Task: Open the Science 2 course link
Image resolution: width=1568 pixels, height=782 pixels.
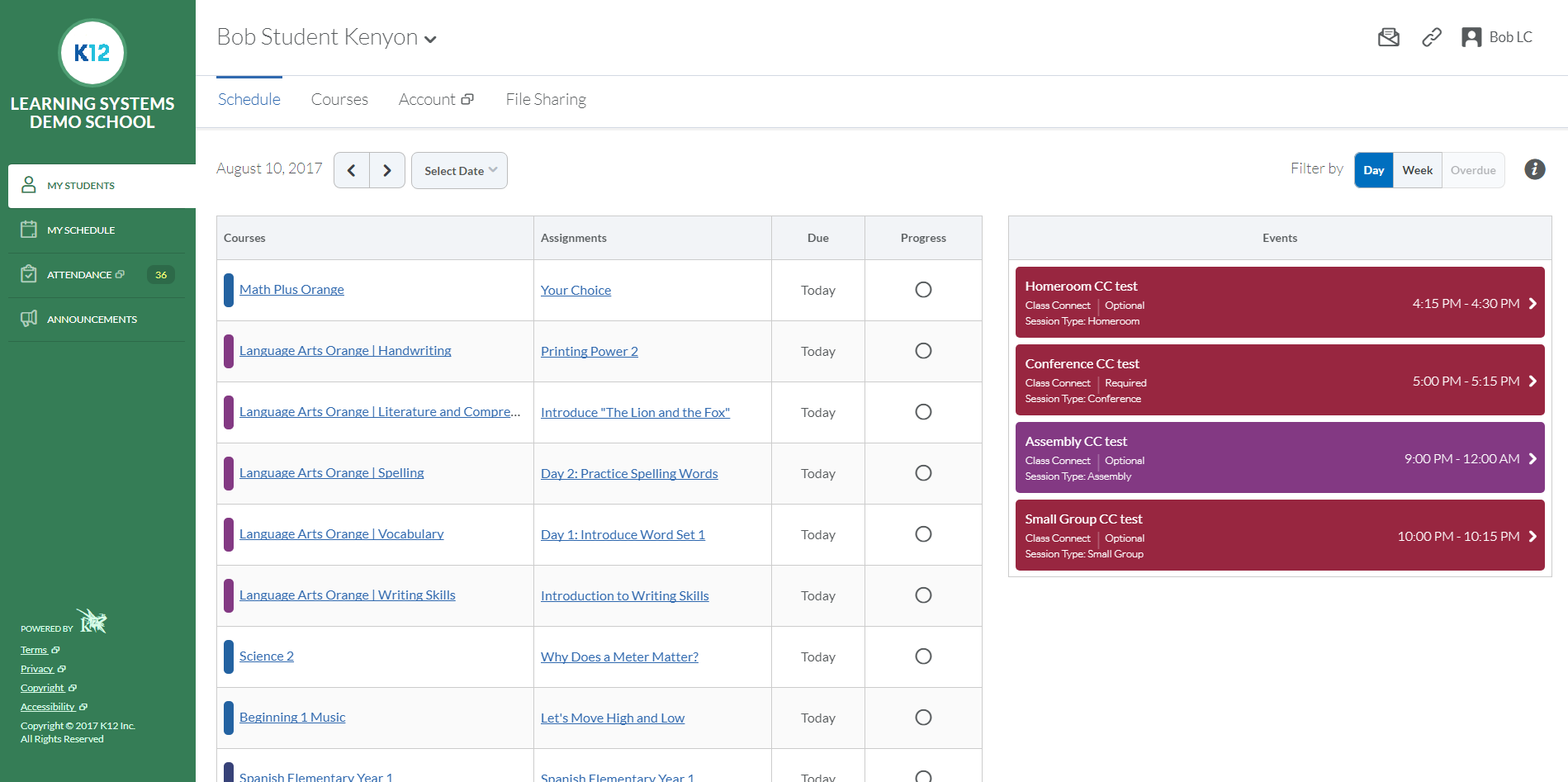Action: click(x=267, y=656)
